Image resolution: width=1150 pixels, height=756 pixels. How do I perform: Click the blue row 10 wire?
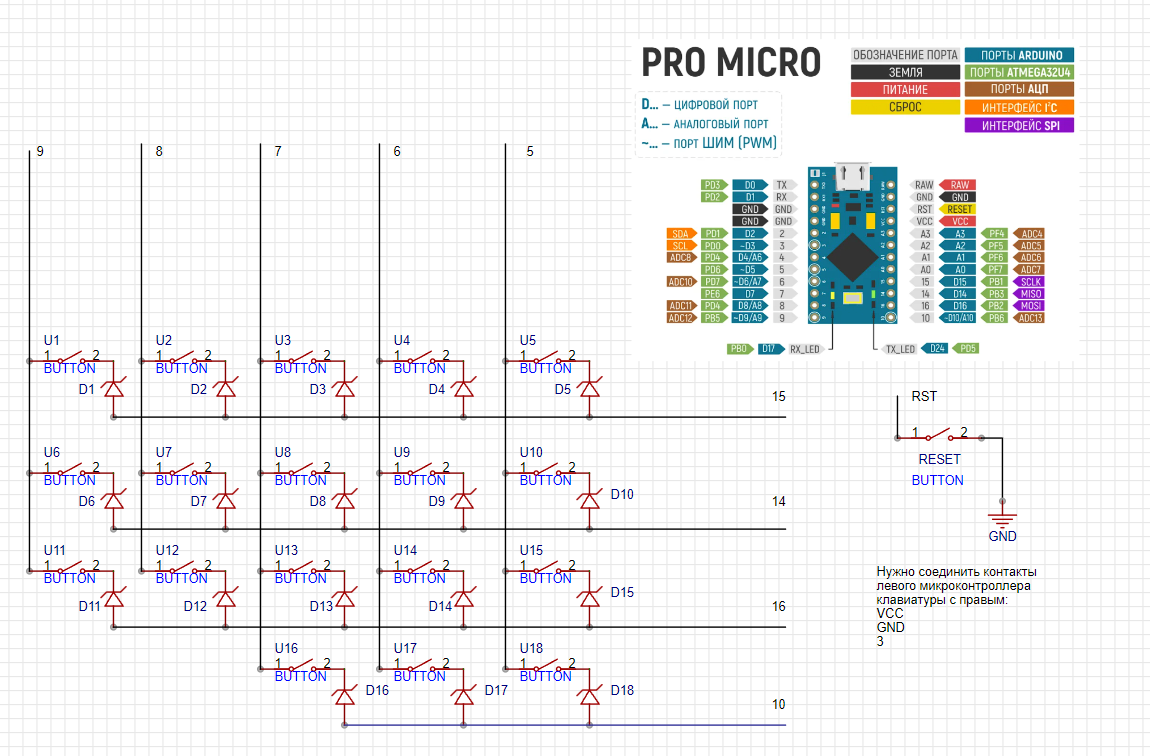(x=565, y=725)
